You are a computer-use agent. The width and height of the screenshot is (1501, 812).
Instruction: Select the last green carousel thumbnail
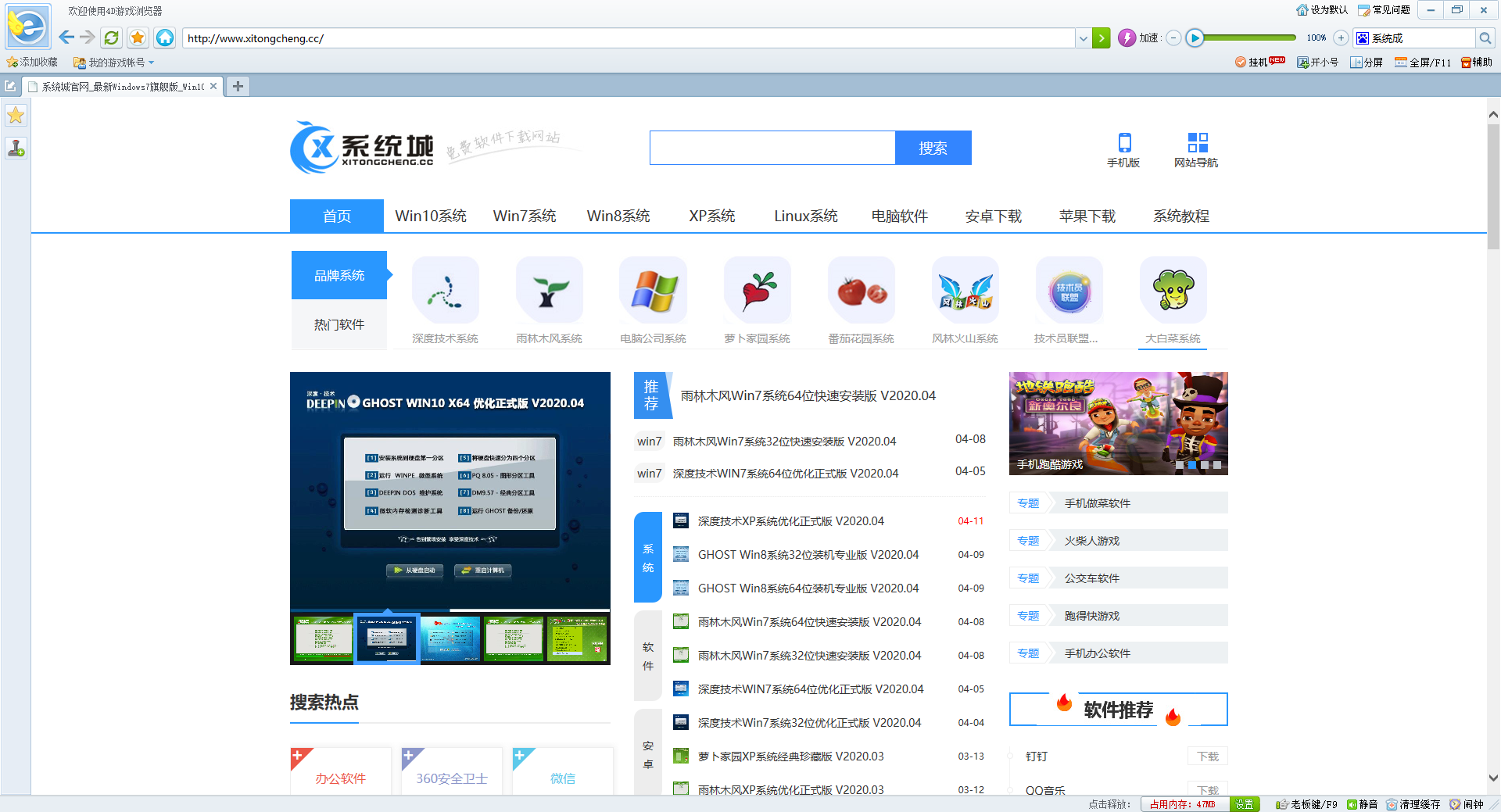(x=577, y=639)
